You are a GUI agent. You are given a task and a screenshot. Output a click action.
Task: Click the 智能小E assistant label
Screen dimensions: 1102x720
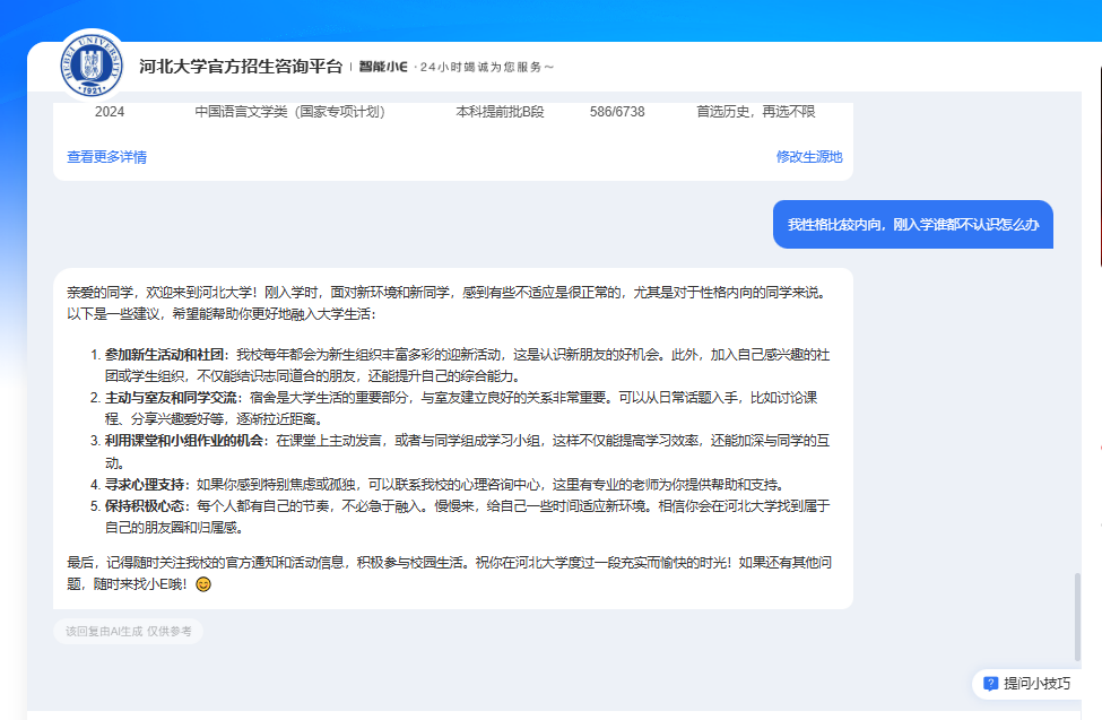pyautogui.click(x=383, y=67)
